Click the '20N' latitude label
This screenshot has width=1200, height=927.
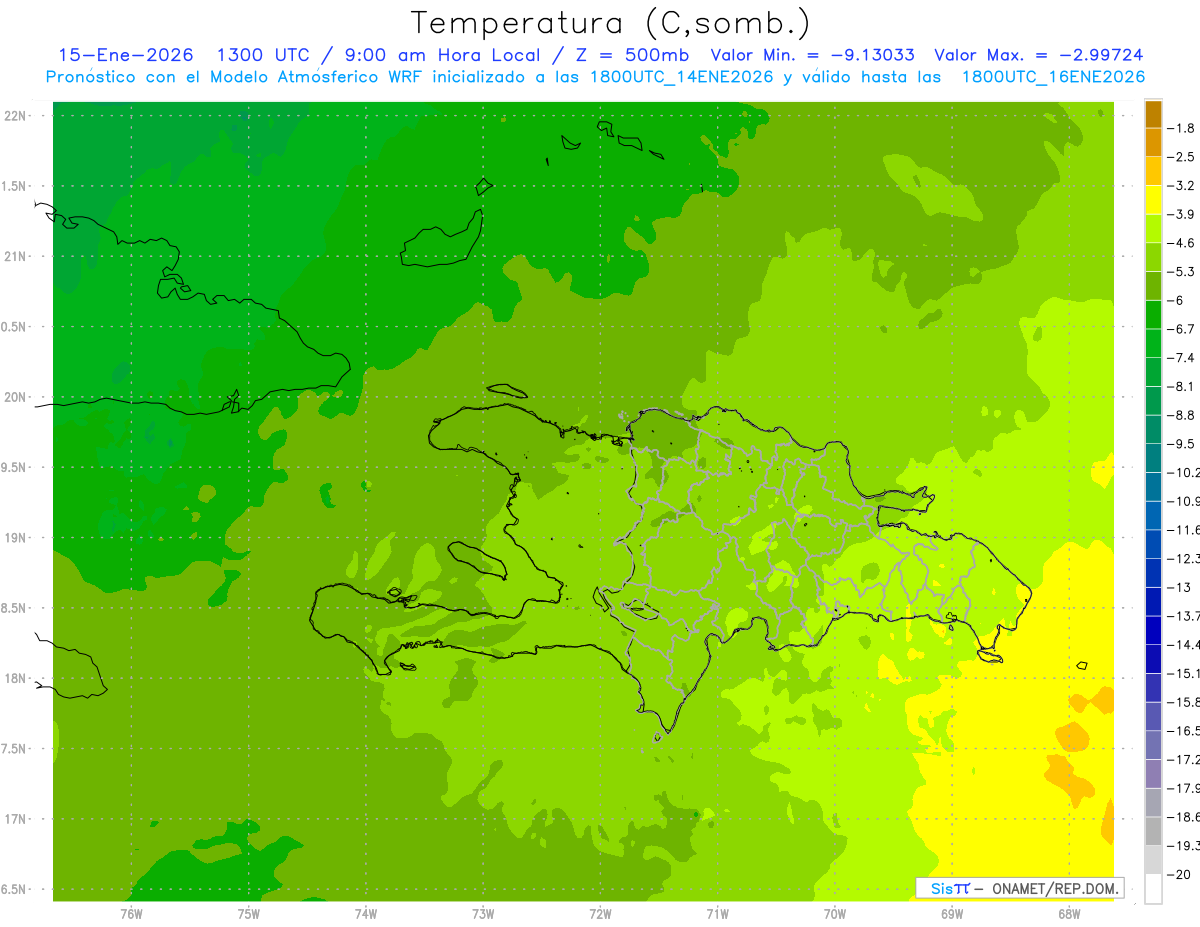tap(16, 397)
